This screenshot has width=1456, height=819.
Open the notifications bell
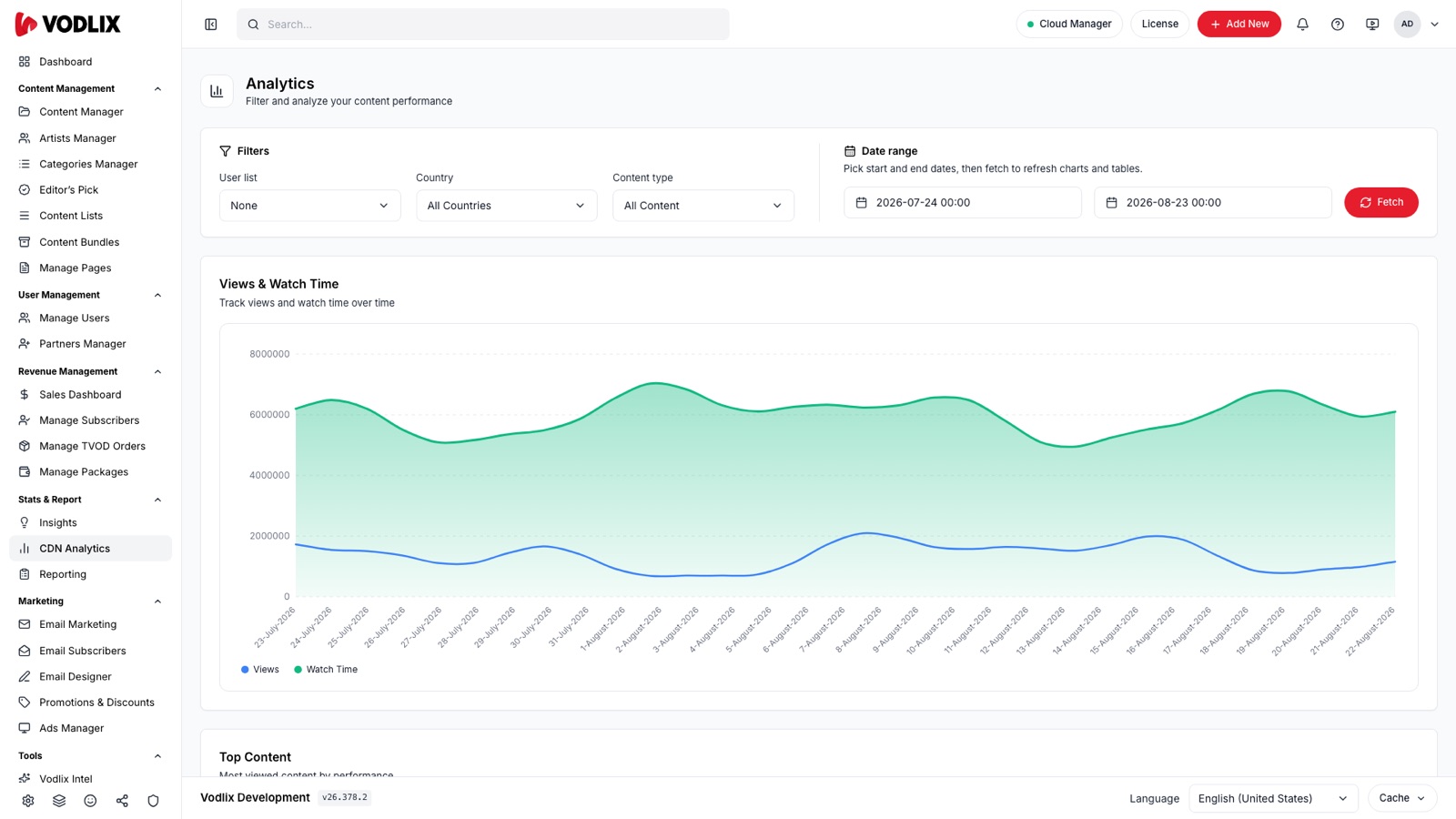[x=1302, y=25]
